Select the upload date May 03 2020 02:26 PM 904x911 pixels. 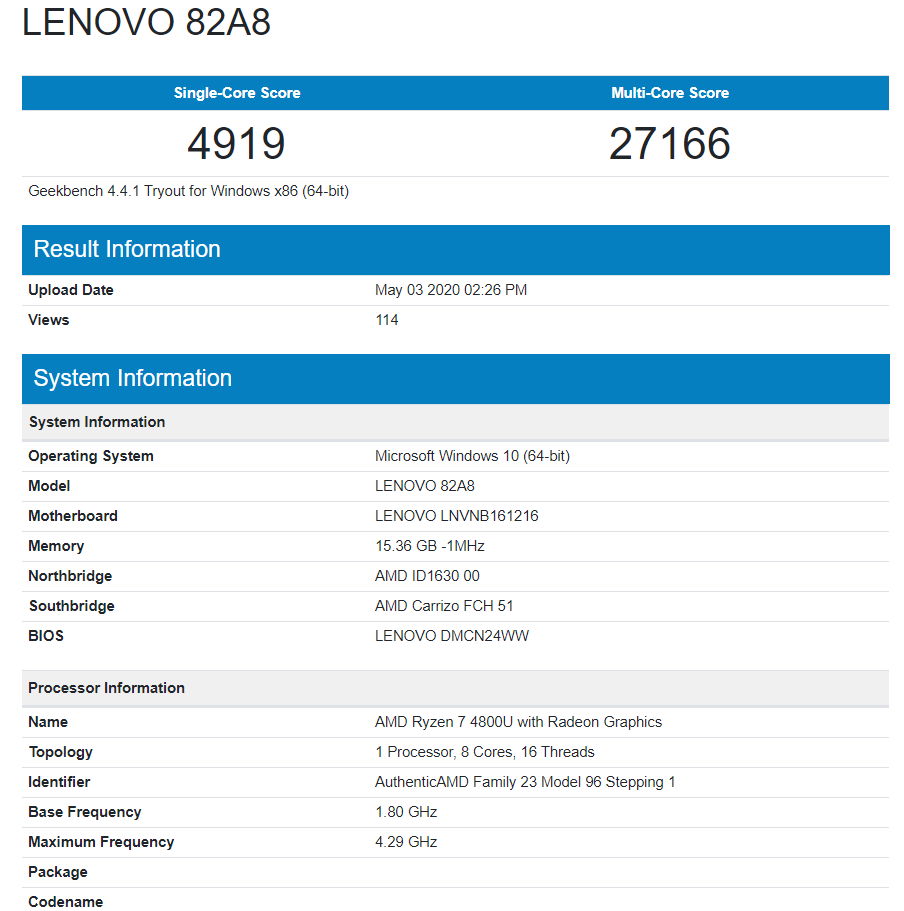coord(451,290)
